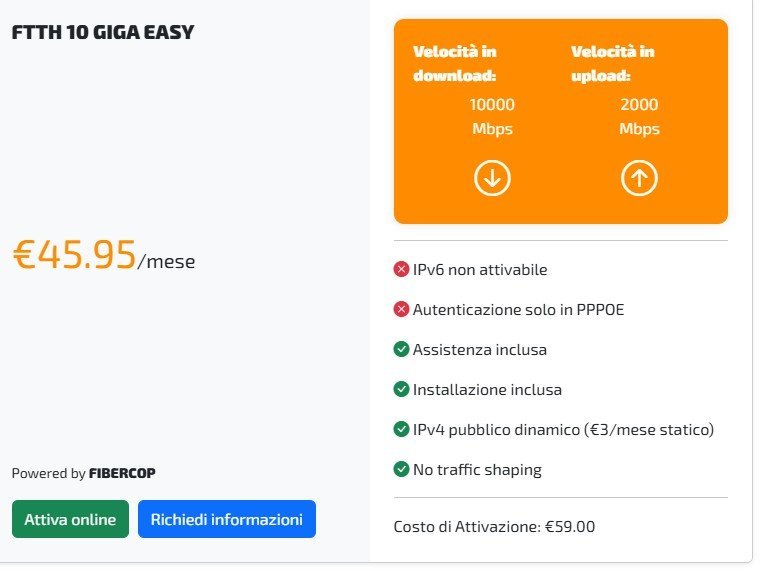Click green check beside Installazione inclusa
This screenshot has height=583, width=761.
click(402, 390)
